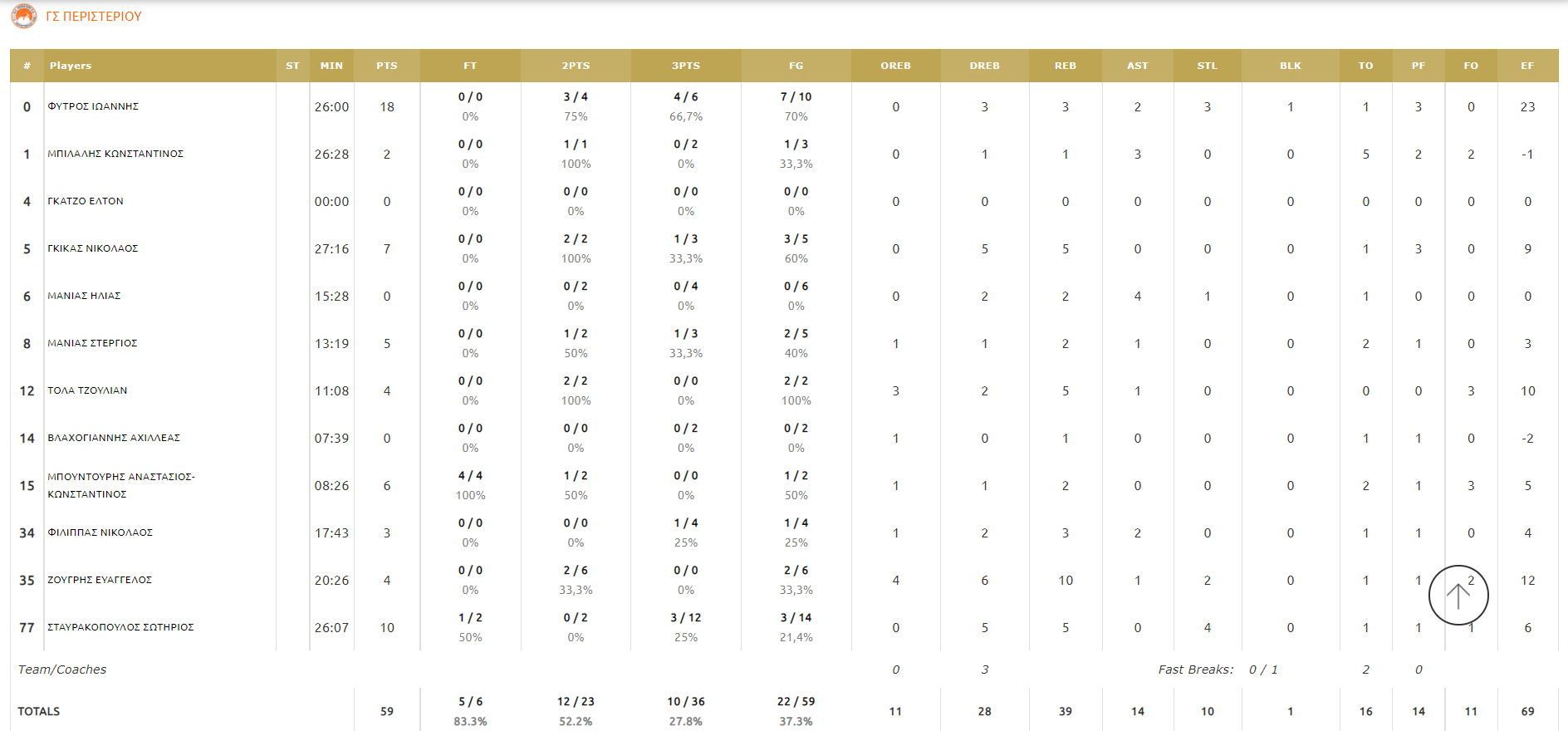Click the scroll-to-top arrow button
Image resolution: width=1568 pixels, height=731 pixels.
pos(1458,595)
